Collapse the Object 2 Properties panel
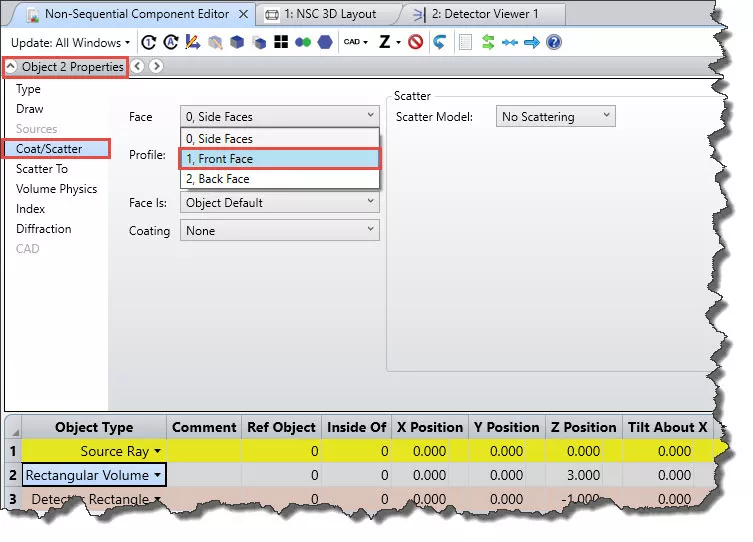 tap(11, 67)
